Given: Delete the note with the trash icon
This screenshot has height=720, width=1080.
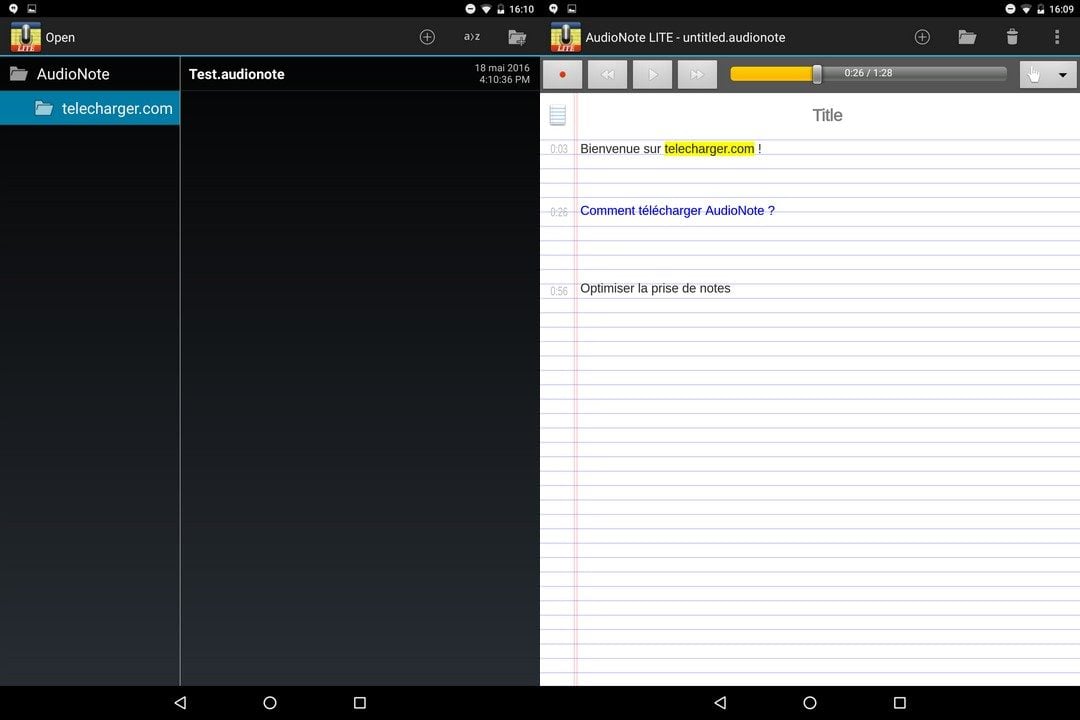Looking at the screenshot, I should tap(1012, 37).
